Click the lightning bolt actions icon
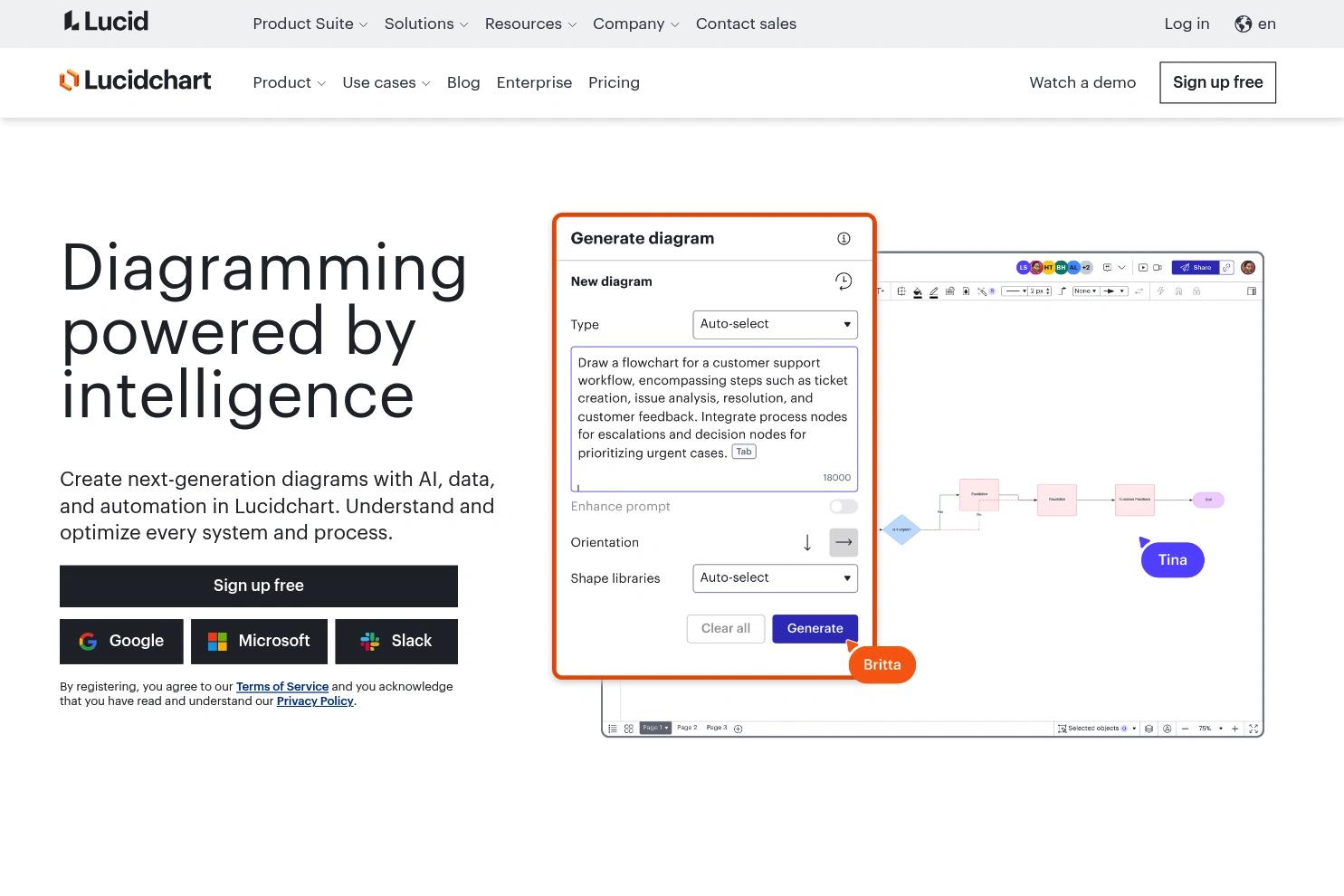The height and width of the screenshot is (896, 1344). (1161, 291)
